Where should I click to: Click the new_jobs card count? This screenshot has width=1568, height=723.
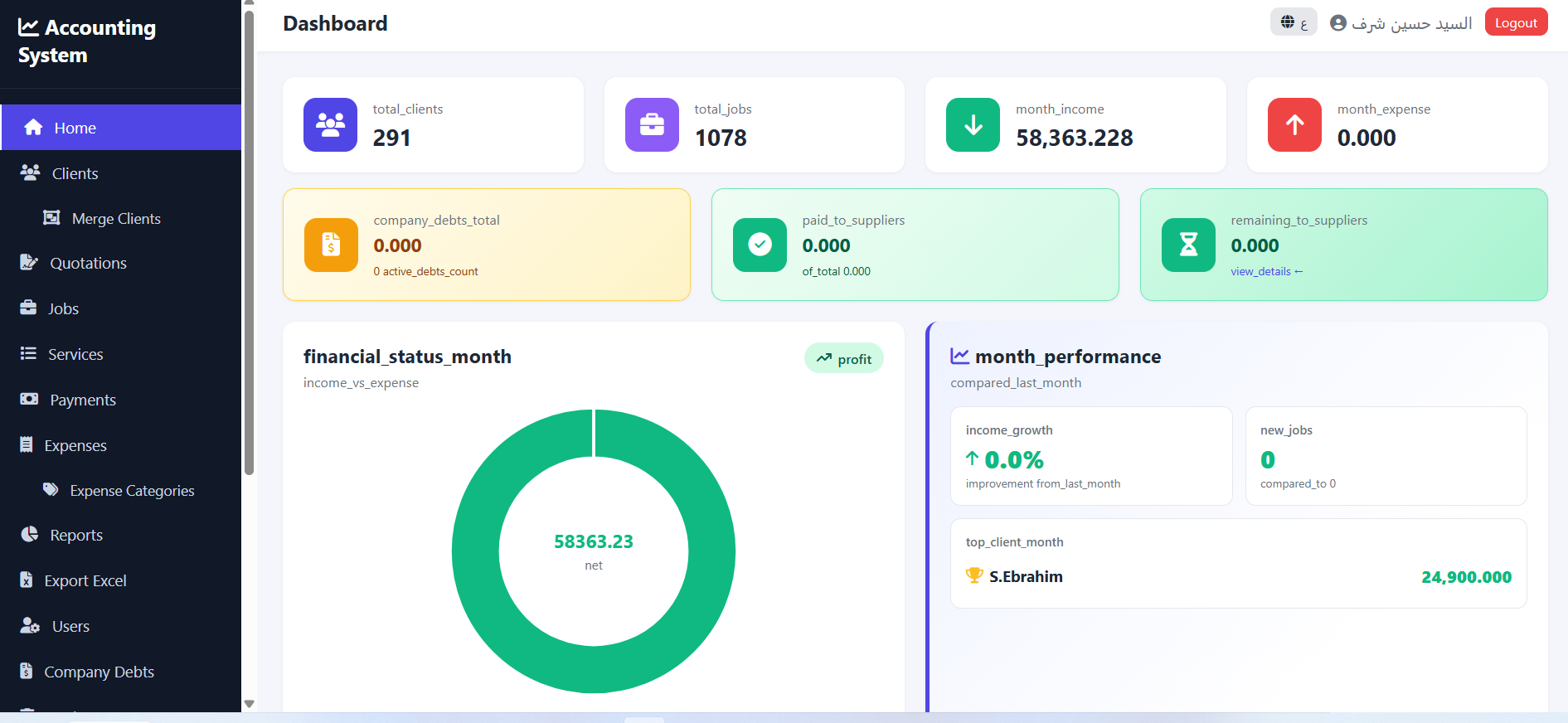click(1268, 459)
